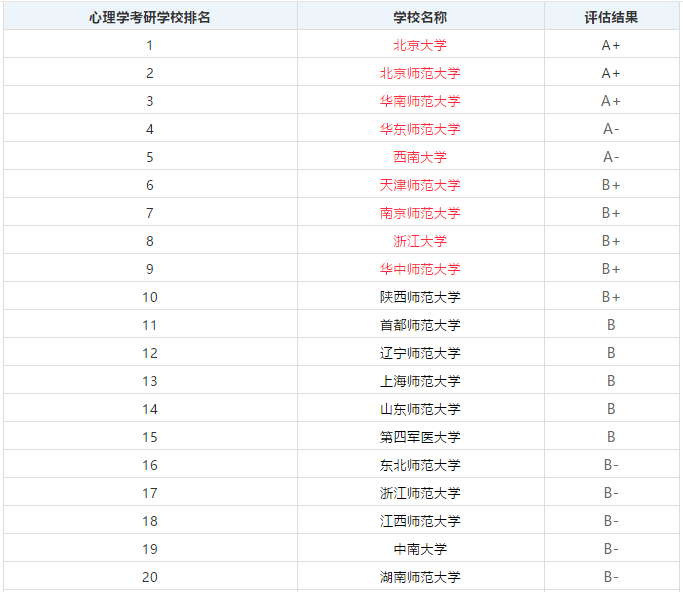Image resolution: width=683 pixels, height=592 pixels.
Task: Click the B grade for 首都师范大学
Action: pyautogui.click(x=611, y=325)
